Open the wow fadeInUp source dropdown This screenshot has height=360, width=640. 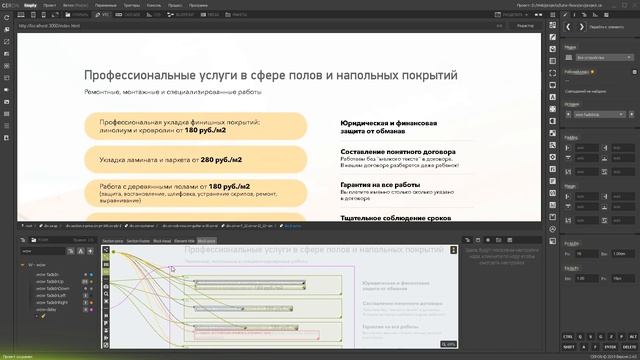(x=599, y=115)
